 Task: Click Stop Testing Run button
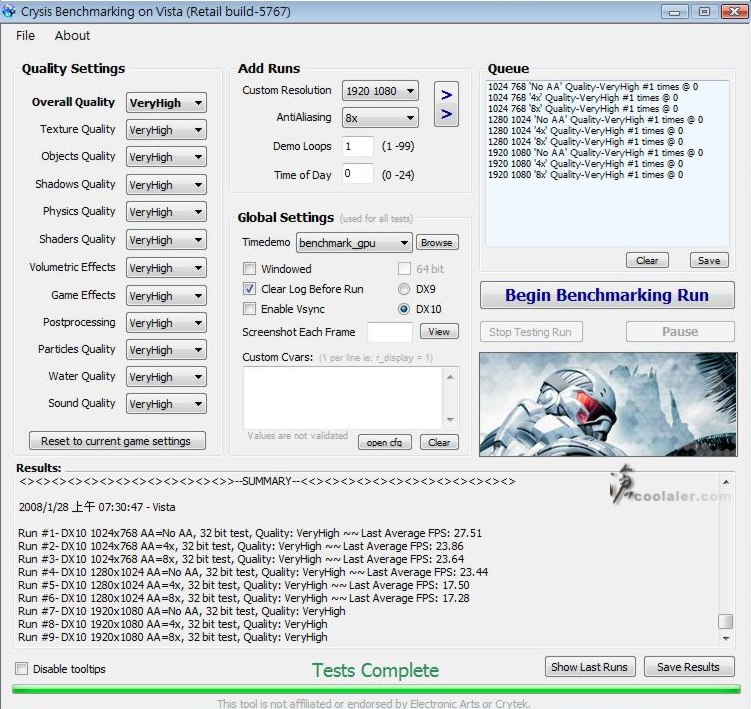pos(531,332)
